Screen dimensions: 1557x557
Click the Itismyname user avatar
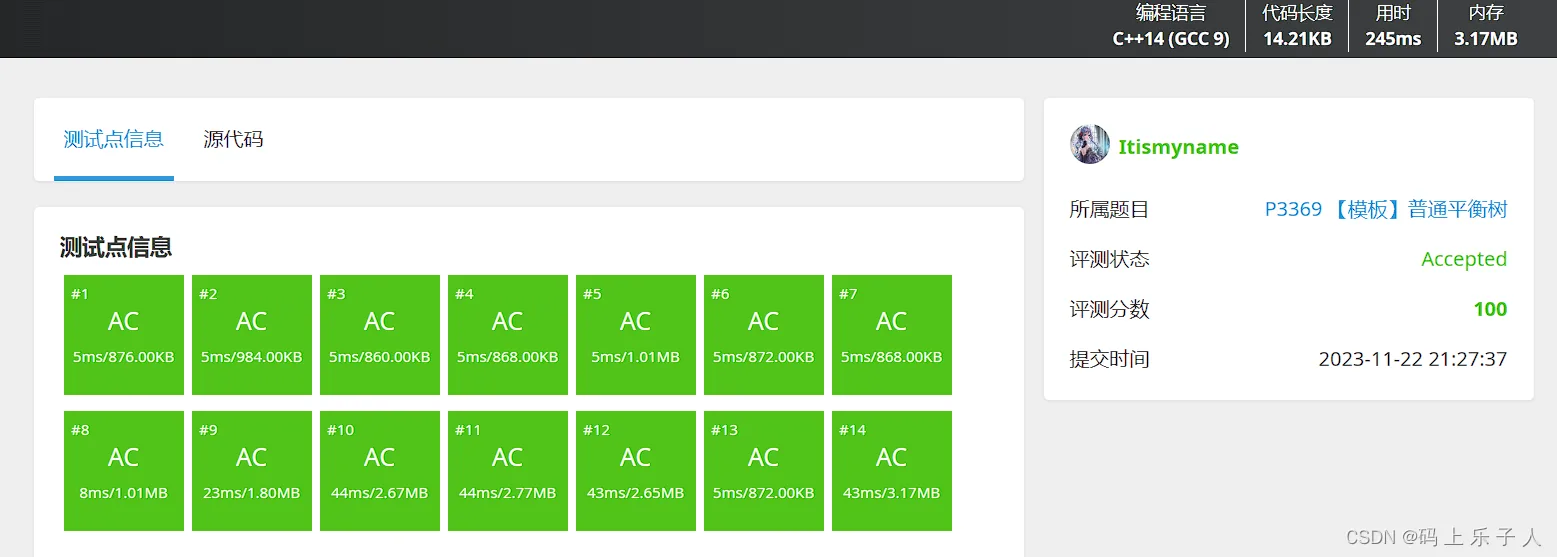pyautogui.click(x=1089, y=145)
